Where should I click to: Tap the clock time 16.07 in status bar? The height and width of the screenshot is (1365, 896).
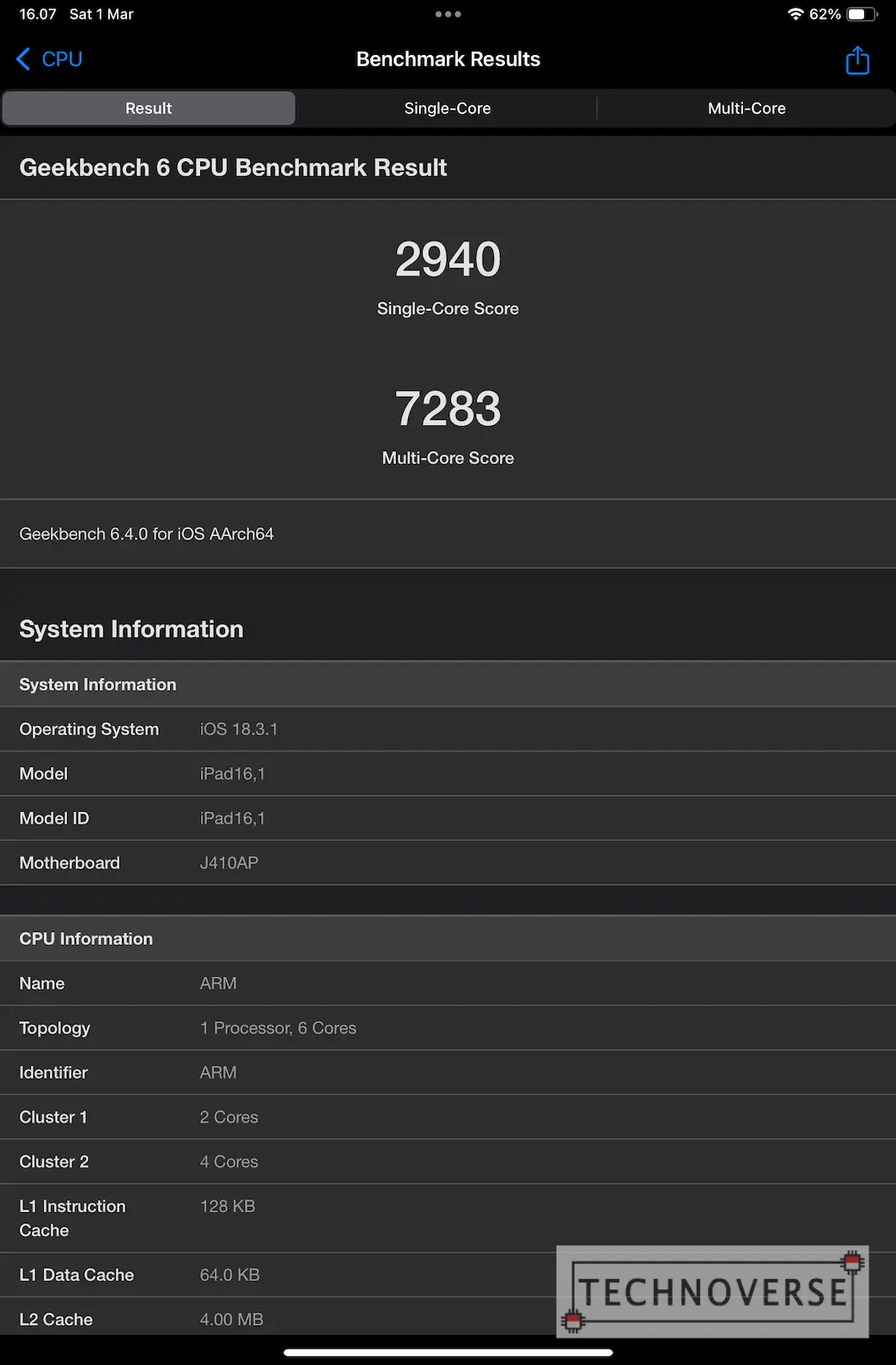(38, 14)
